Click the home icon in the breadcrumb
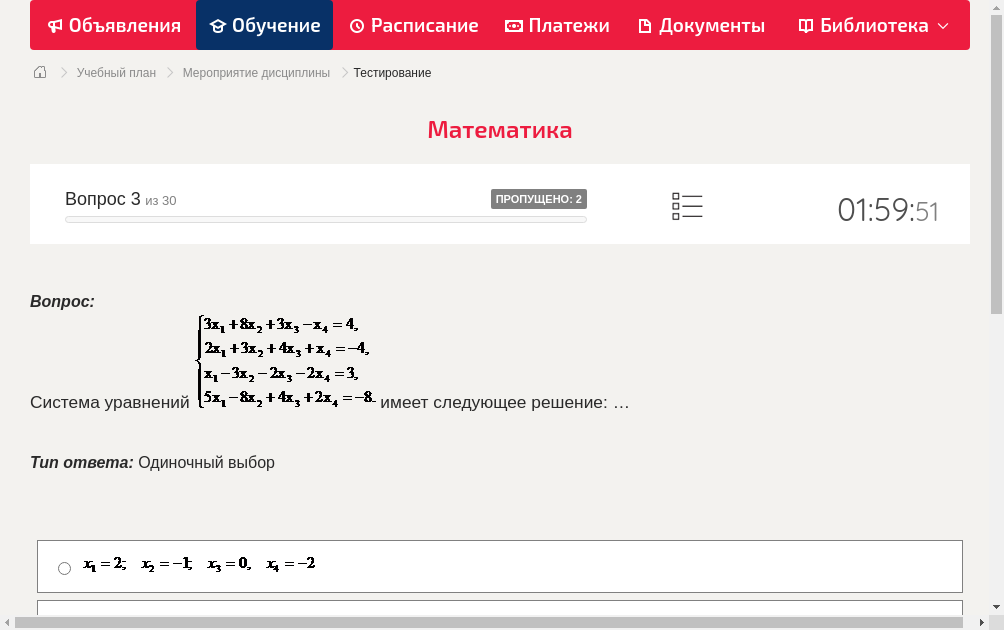The width and height of the screenshot is (1004, 630). pos(39,72)
